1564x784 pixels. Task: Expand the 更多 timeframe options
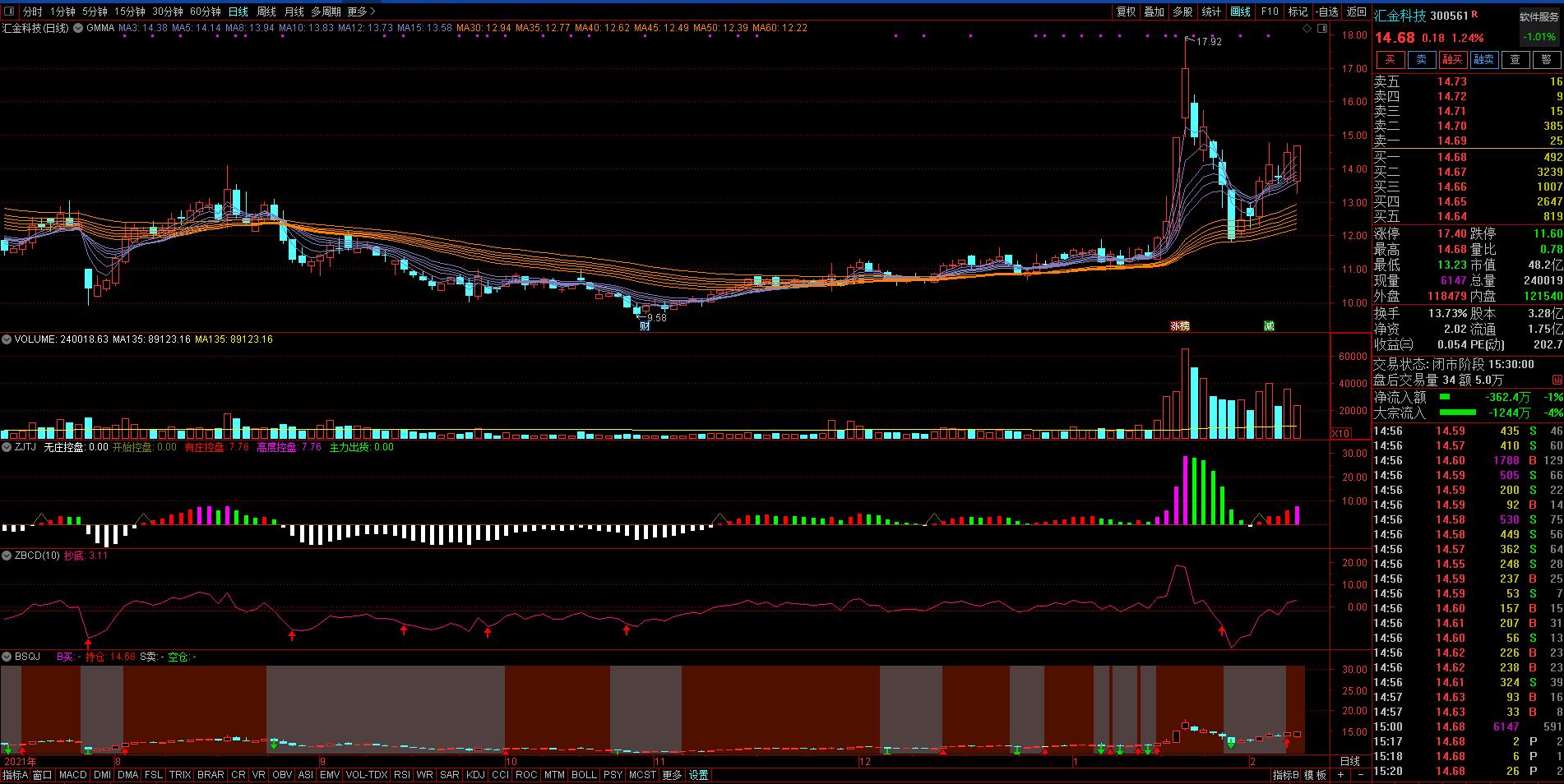pyautogui.click(x=361, y=12)
